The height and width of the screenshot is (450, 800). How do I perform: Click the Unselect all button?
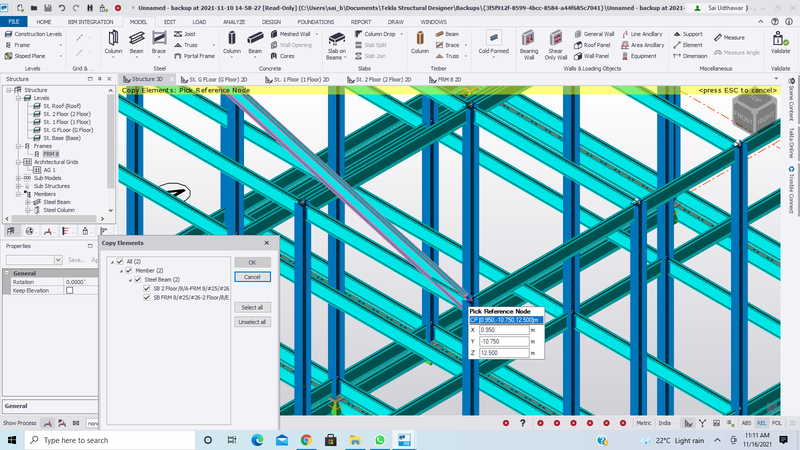point(252,322)
